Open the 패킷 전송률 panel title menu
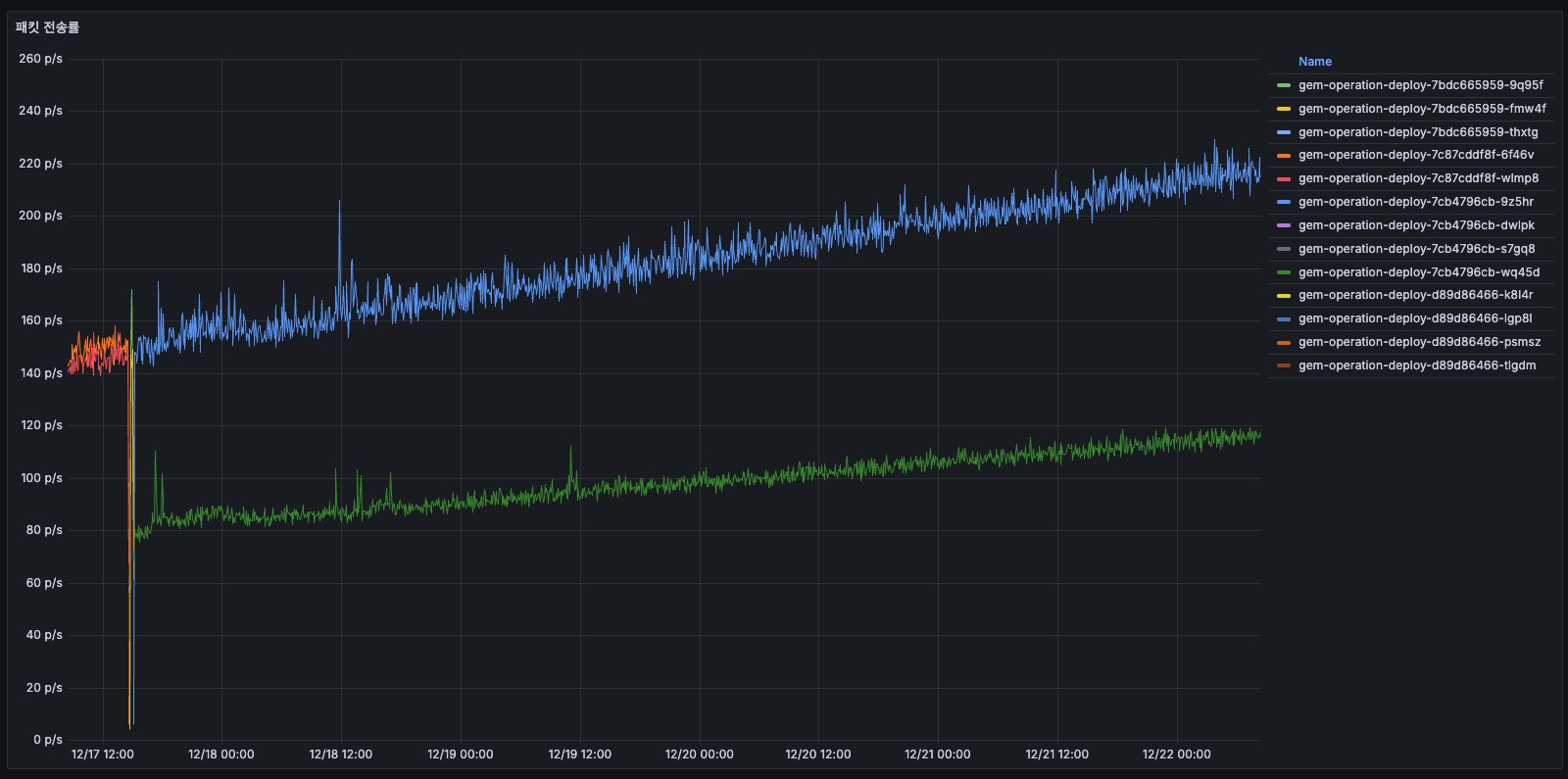 (47, 27)
